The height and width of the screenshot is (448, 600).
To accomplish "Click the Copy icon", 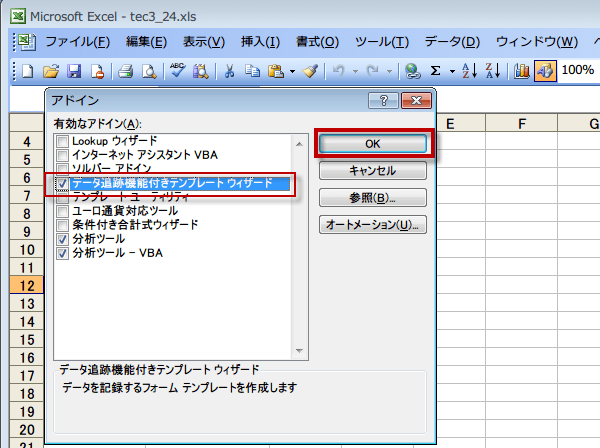I will [x=252, y=71].
